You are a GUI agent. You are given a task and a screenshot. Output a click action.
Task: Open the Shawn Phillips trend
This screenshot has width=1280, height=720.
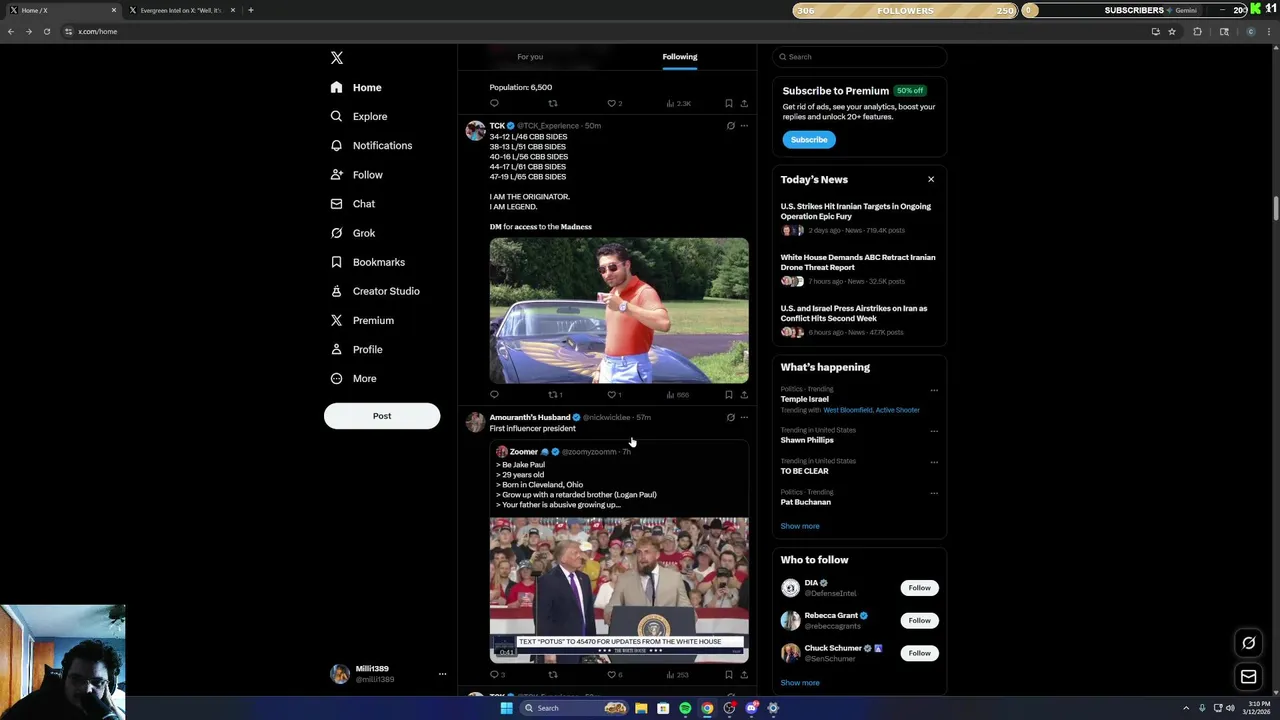[807, 440]
